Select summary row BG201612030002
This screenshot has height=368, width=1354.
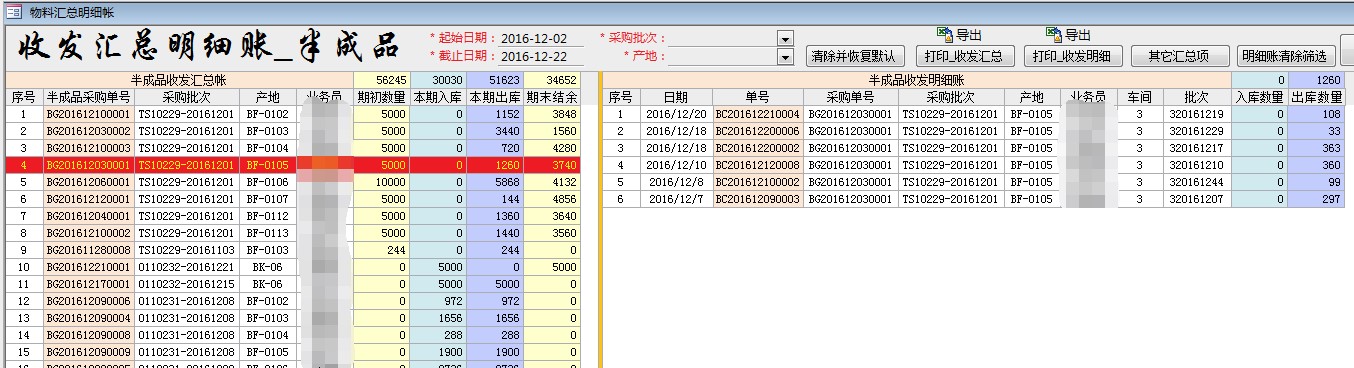point(292,131)
